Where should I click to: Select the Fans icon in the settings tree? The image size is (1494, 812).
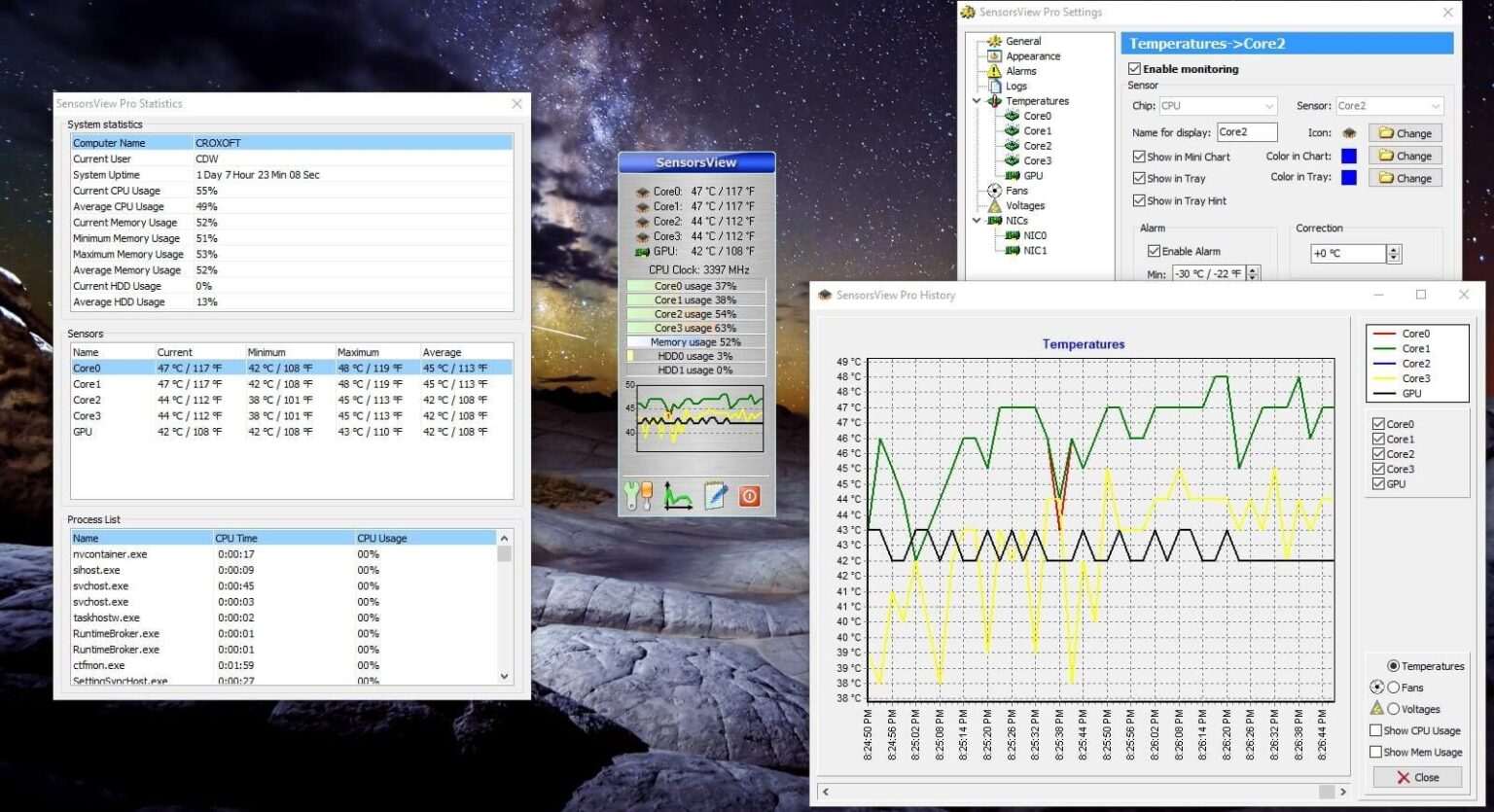(995, 191)
